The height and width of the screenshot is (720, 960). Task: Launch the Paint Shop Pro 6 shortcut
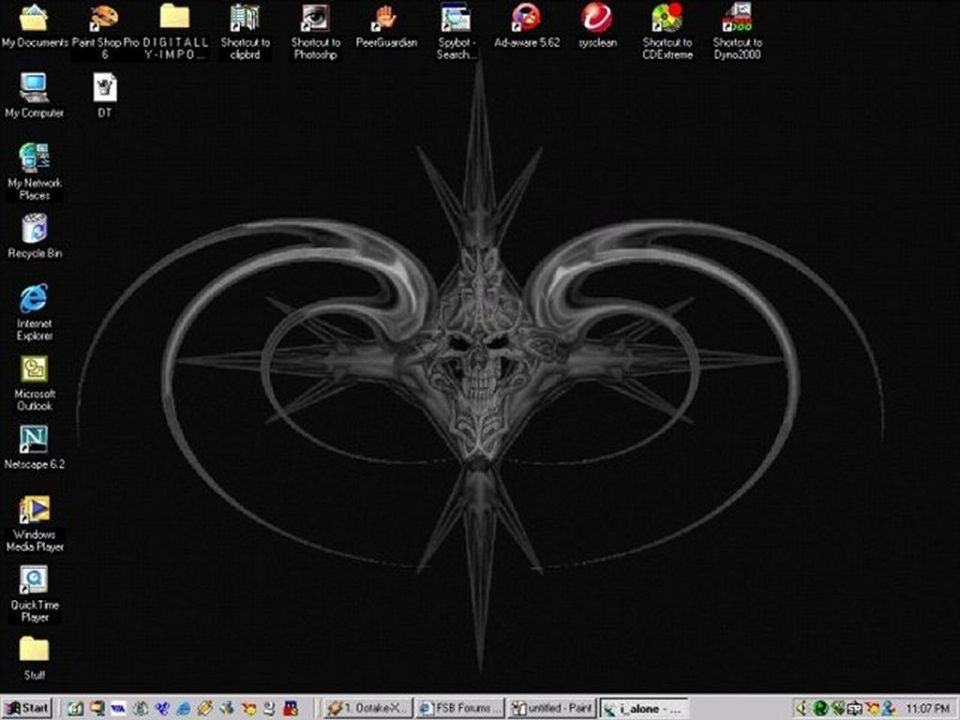pyautogui.click(x=105, y=31)
